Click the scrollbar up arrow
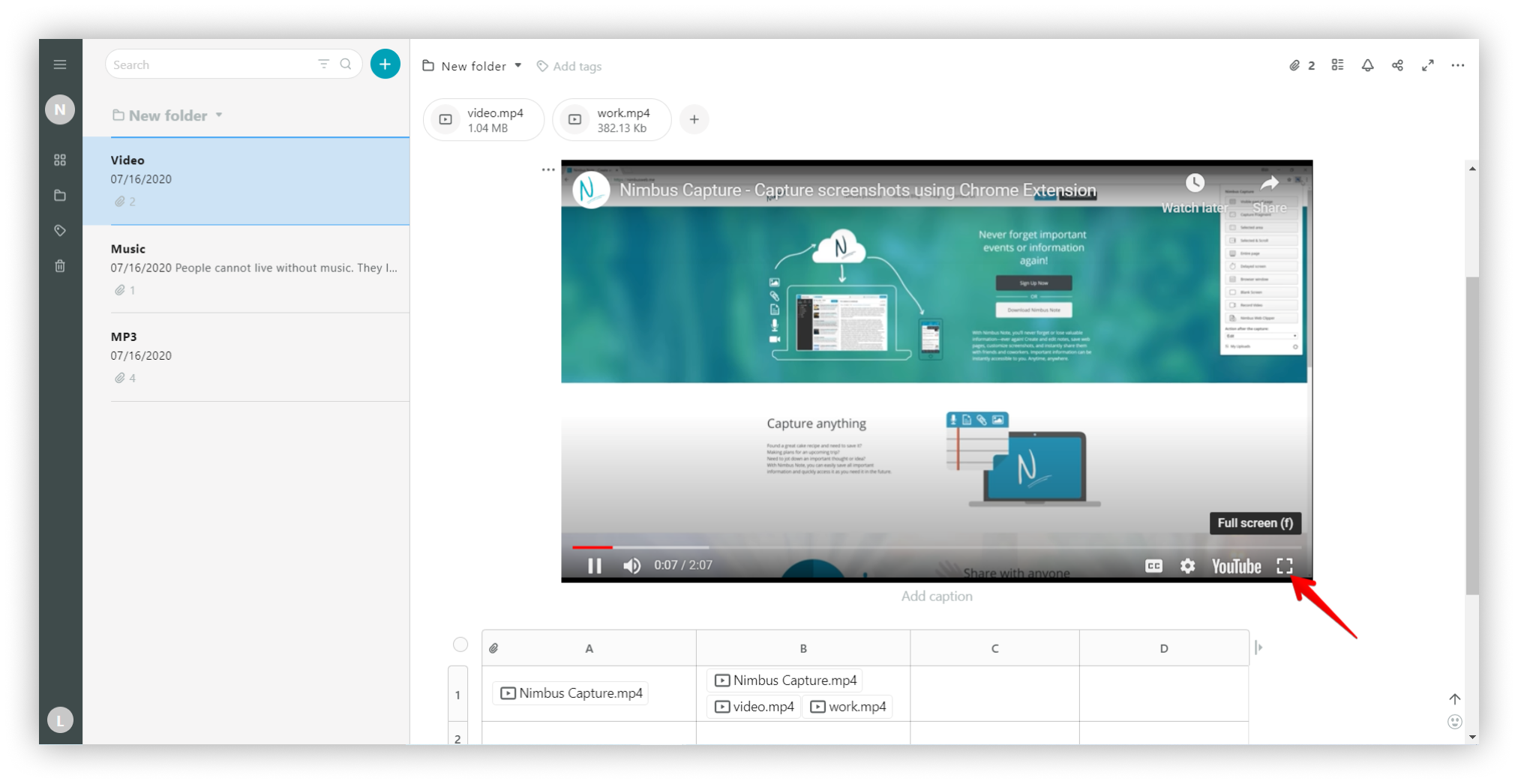The height and width of the screenshot is (784, 1518). (1472, 169)
